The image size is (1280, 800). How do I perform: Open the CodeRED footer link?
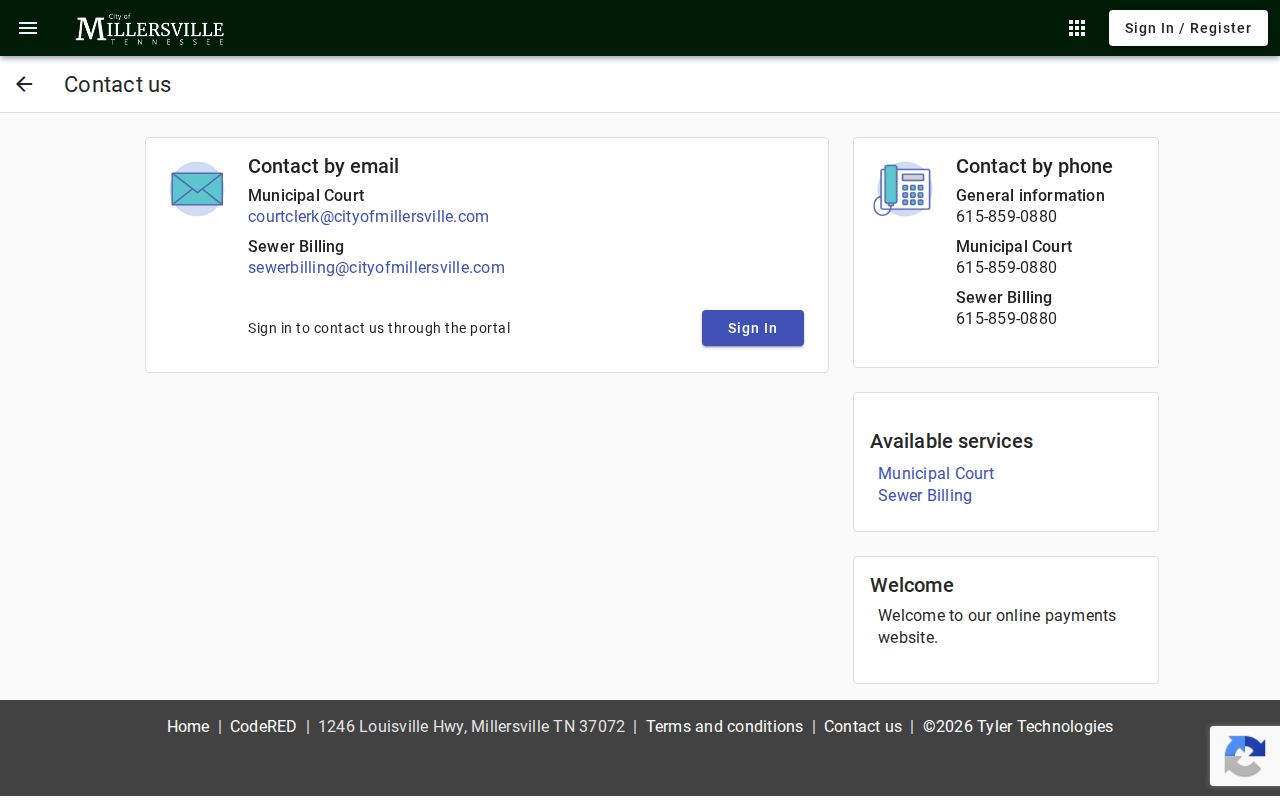[x=263, y=727]
